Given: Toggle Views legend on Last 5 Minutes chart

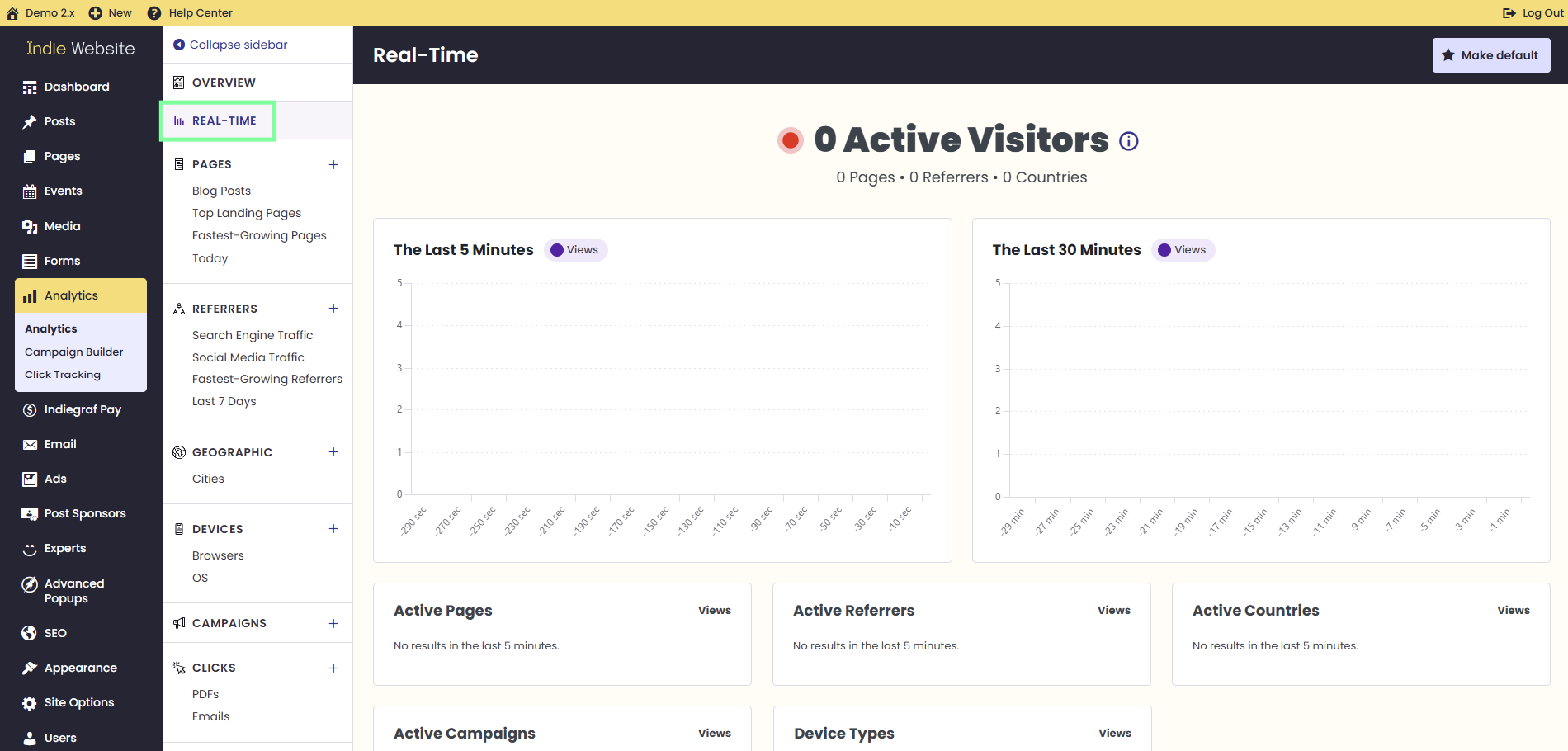Looking at the screenshot, I should click(x=575, y=250).
